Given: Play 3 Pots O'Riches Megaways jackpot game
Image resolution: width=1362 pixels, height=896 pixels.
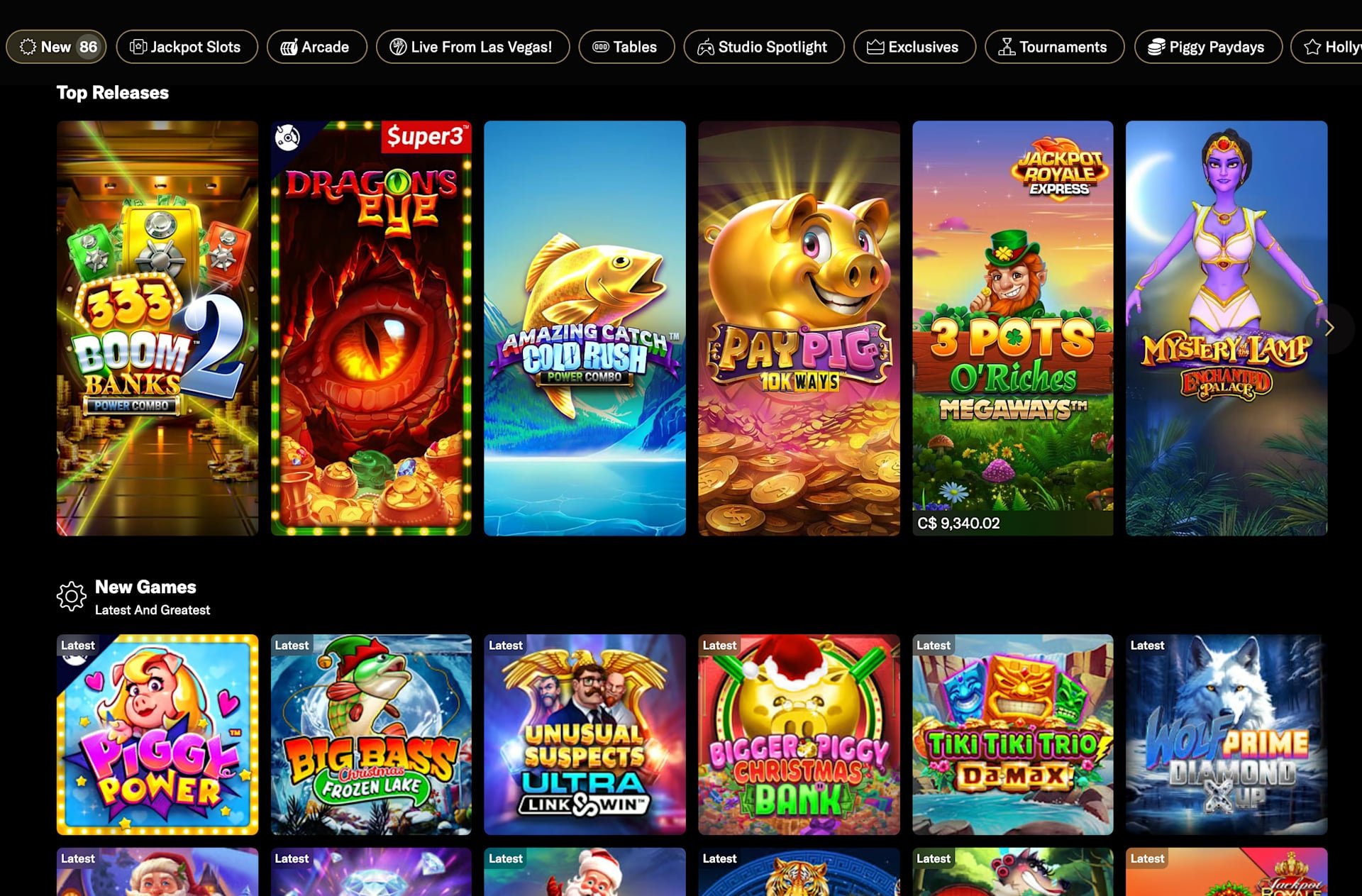Looking at the screenshot, I should click(1012, 328).
